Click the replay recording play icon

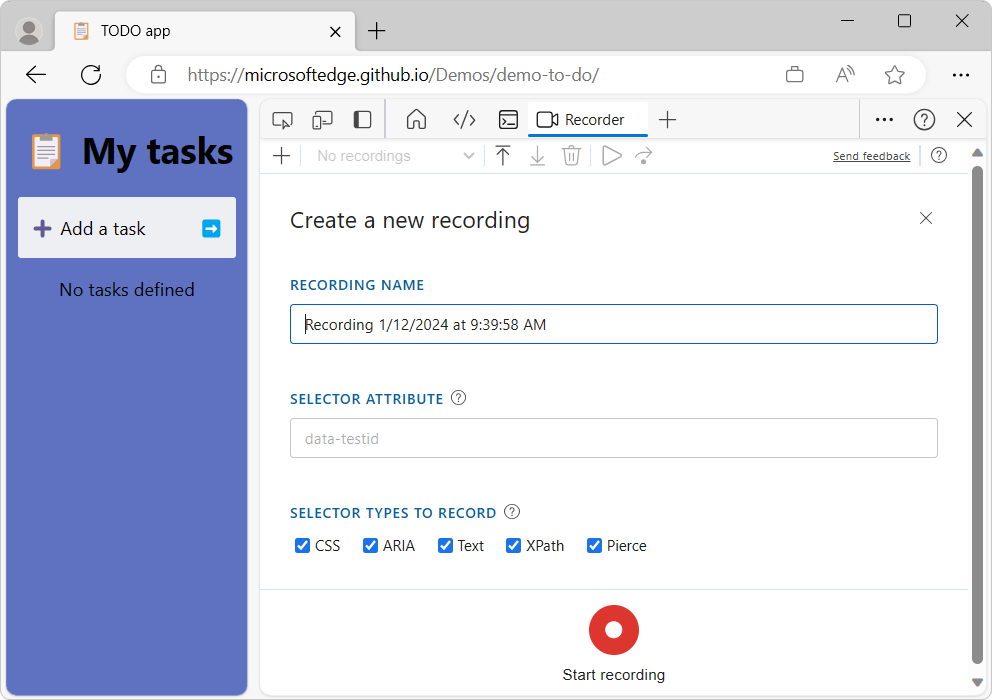tap(611, 156)
